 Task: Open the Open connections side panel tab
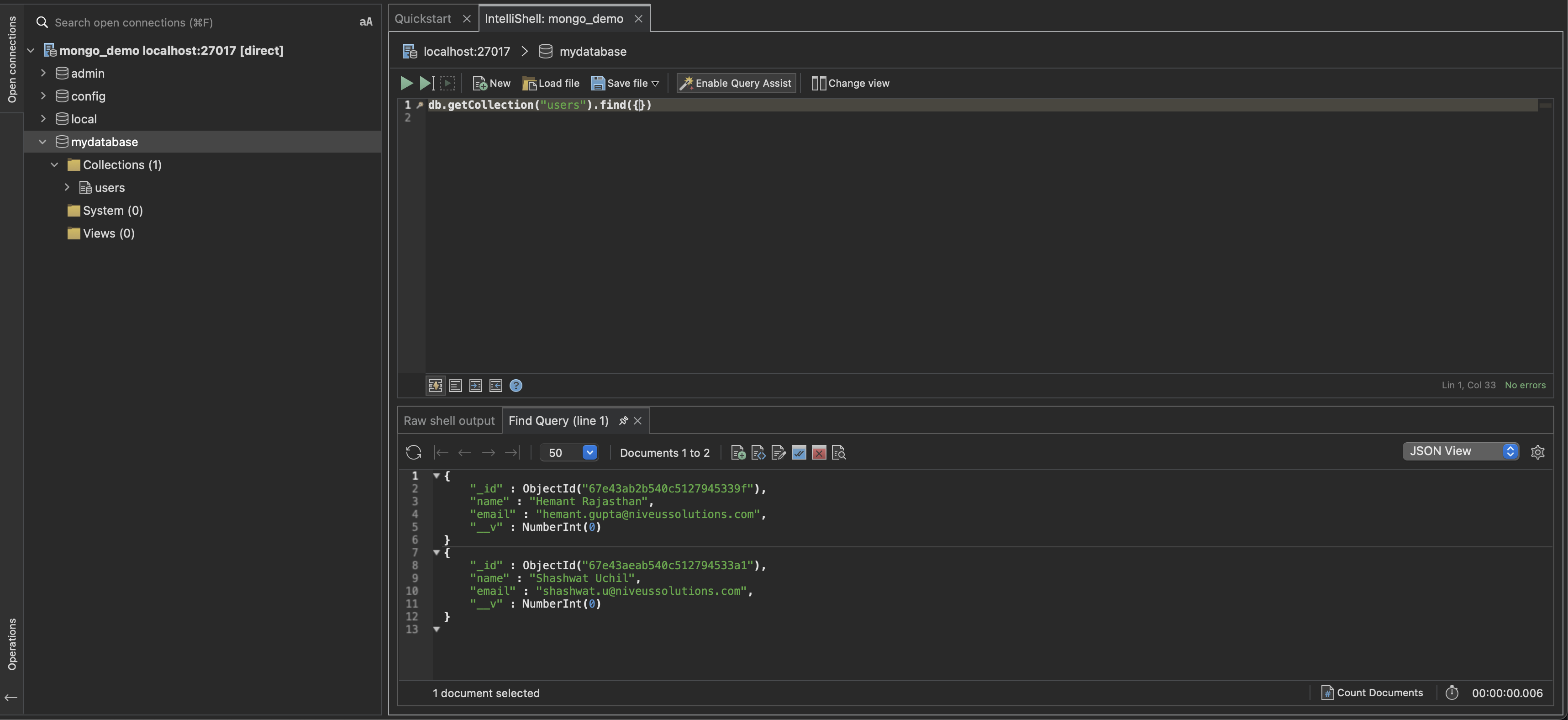(x=11, y=59)
